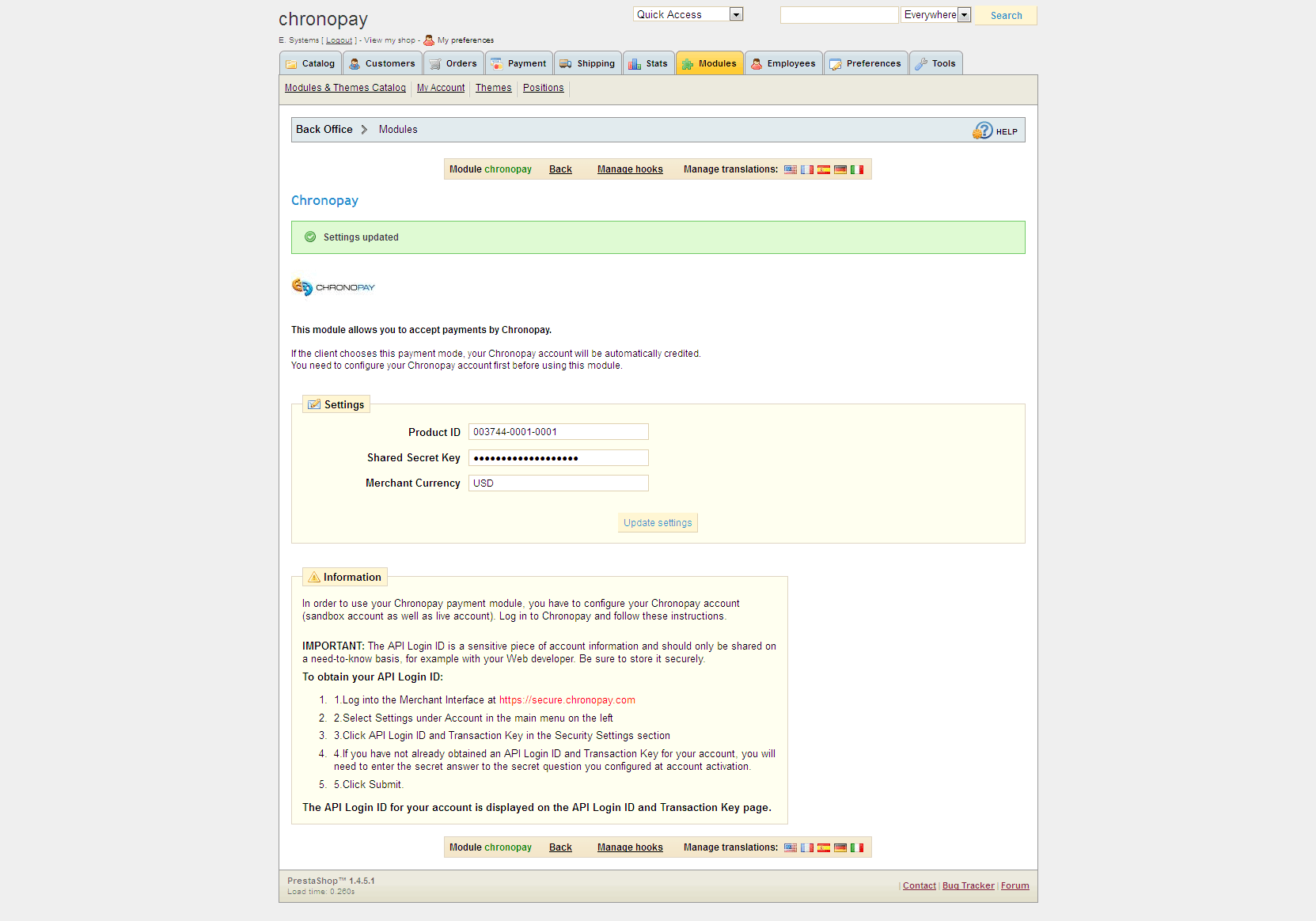Focus the Product ID field
Image resolution: width=1316 pixels, height=921 pixels.
pyautogui.click(x=559, y=432)
